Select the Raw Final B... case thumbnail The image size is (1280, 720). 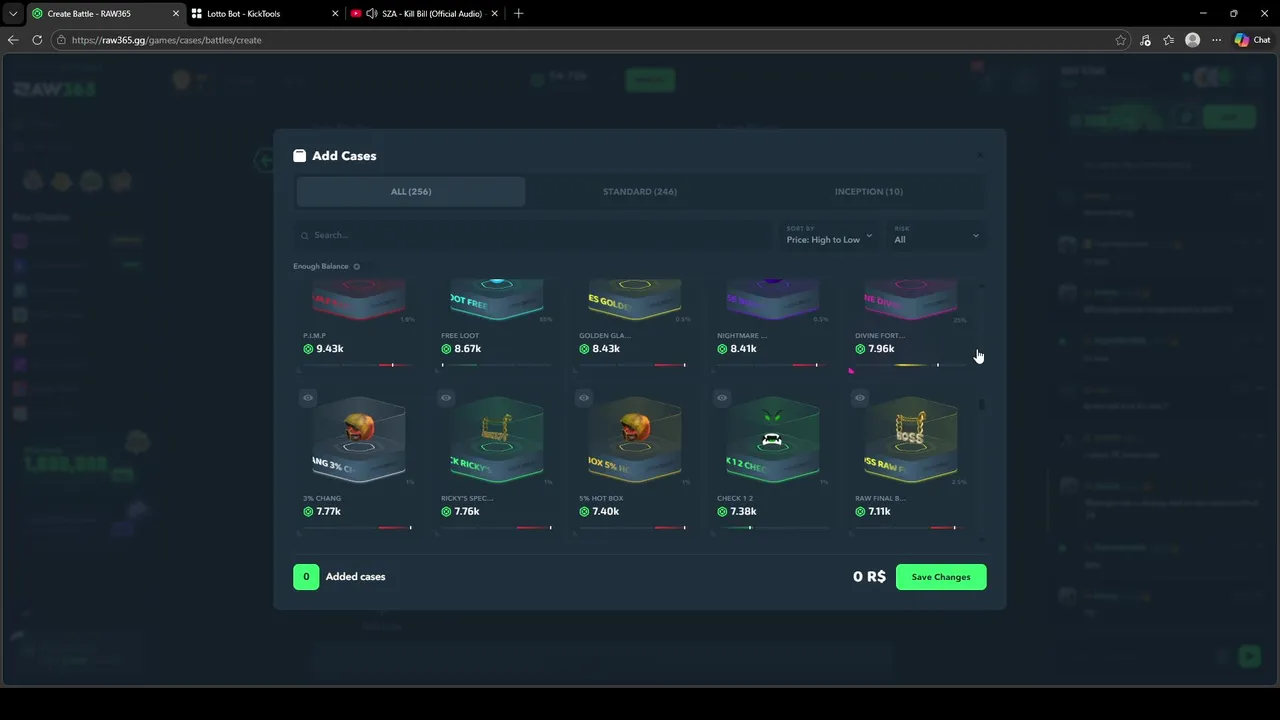[x=910, y=440]
